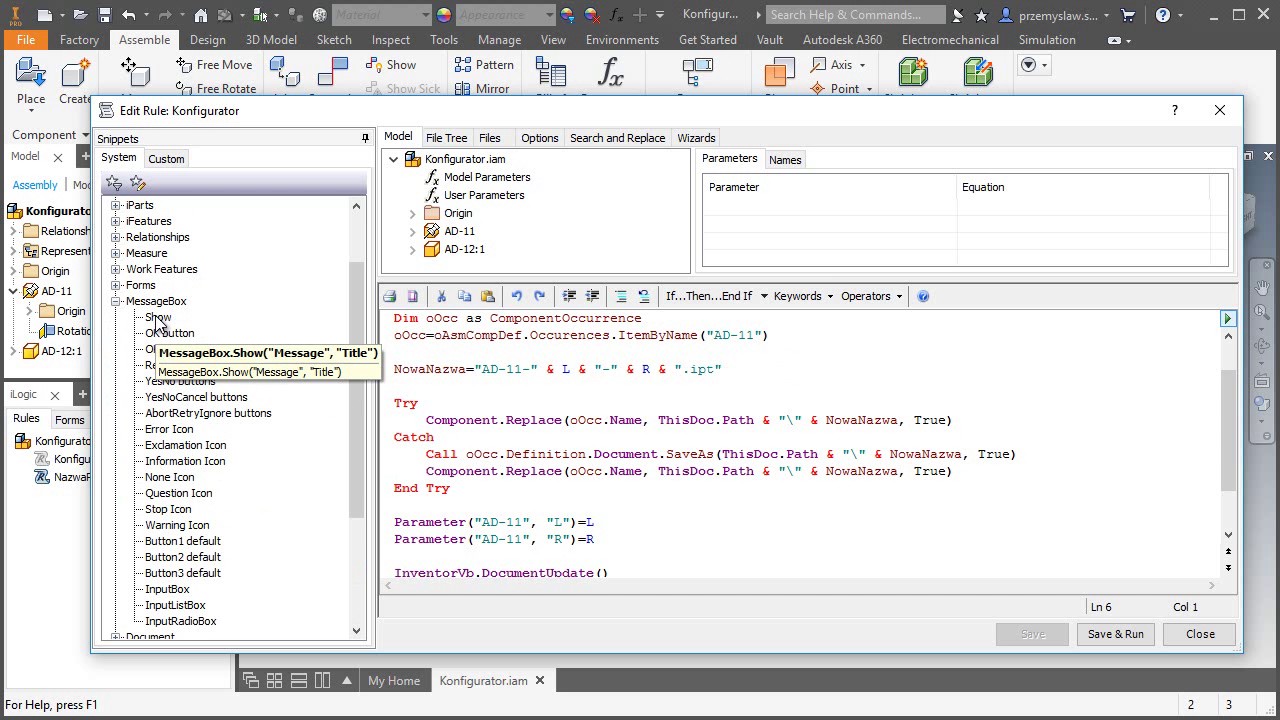The height and width of the screenshot is (720, 1280).
Task: Select User Parameters in rule tree
Action: (x=484, y=195)
